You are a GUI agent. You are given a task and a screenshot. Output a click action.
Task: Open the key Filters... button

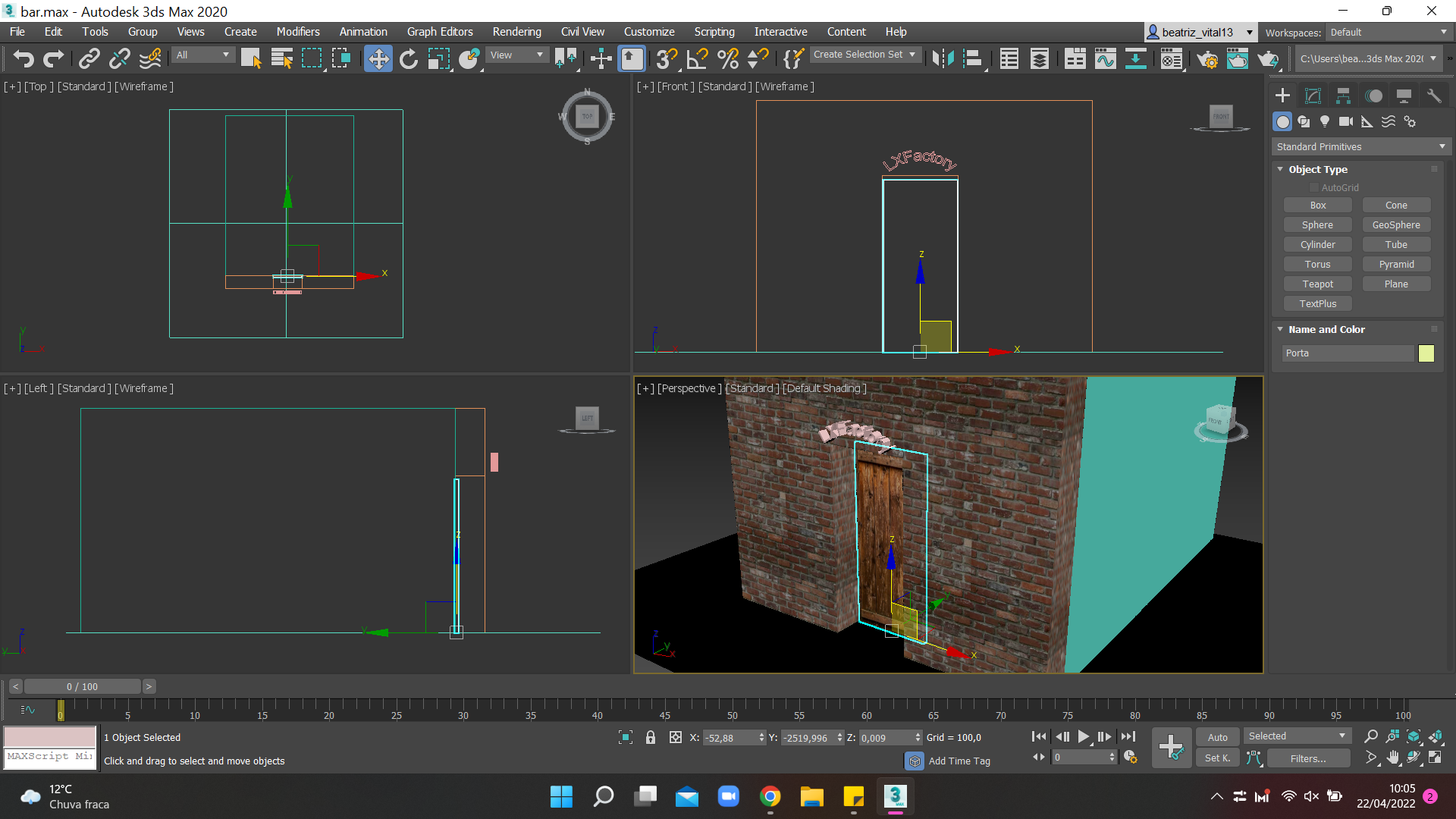[x=1308, y=758]
